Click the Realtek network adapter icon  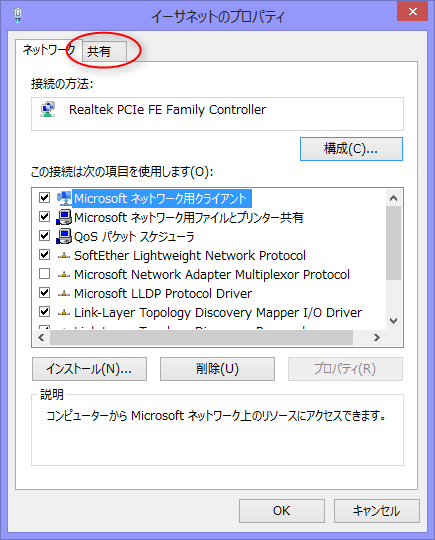(x=48, y=110)
